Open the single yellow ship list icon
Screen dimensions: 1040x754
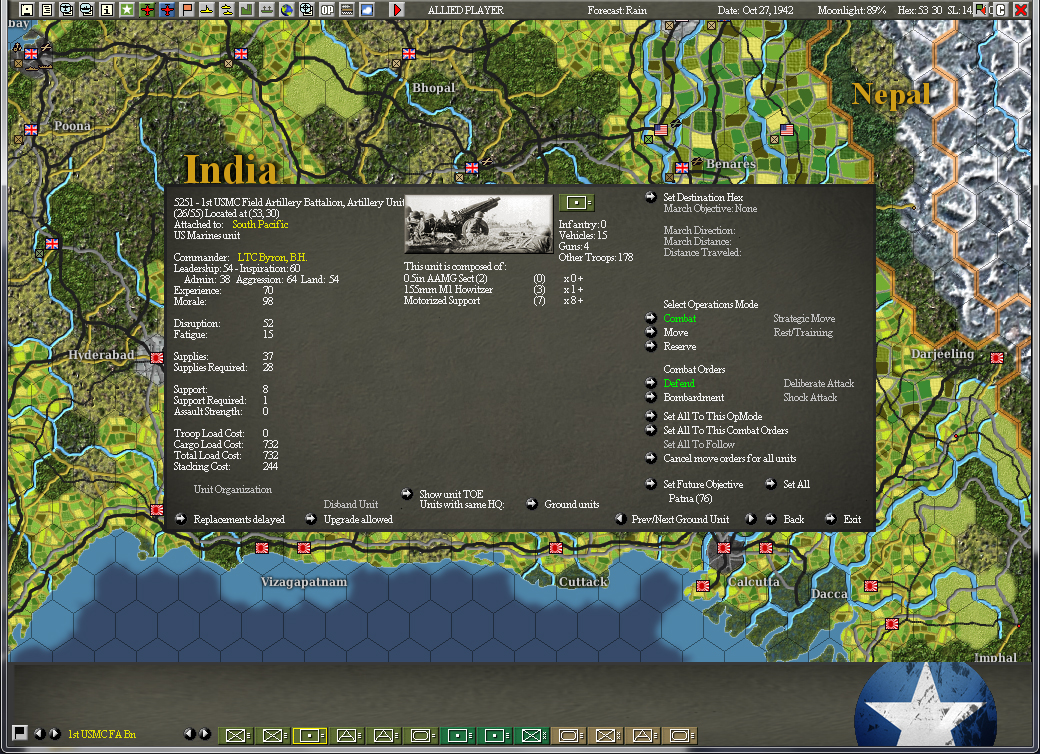[207, 10]
